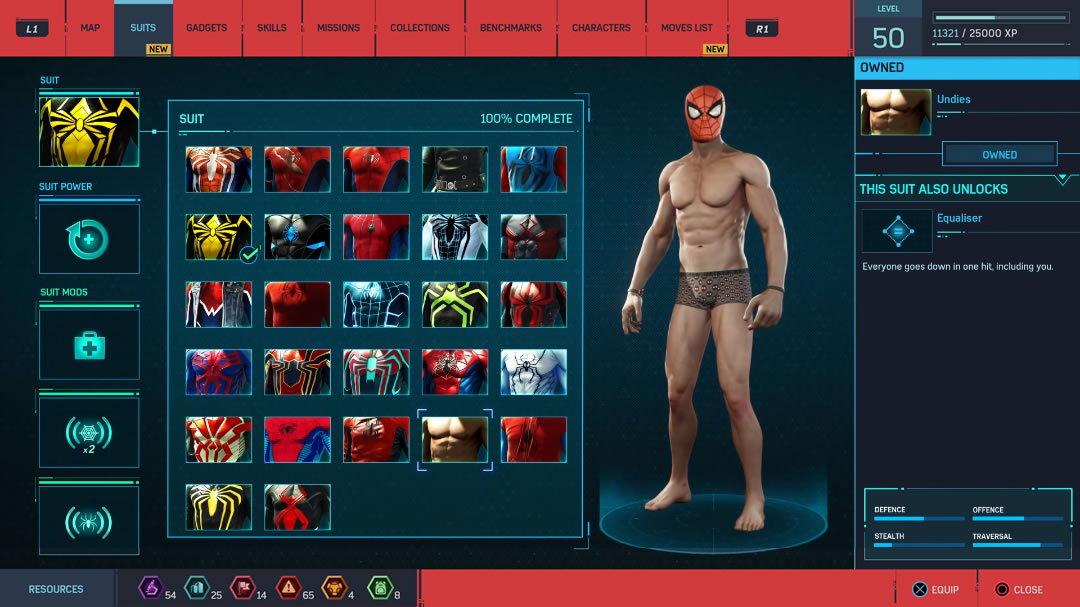Select the highlighted Undies suit thumbnail

(x=455, y=440)
